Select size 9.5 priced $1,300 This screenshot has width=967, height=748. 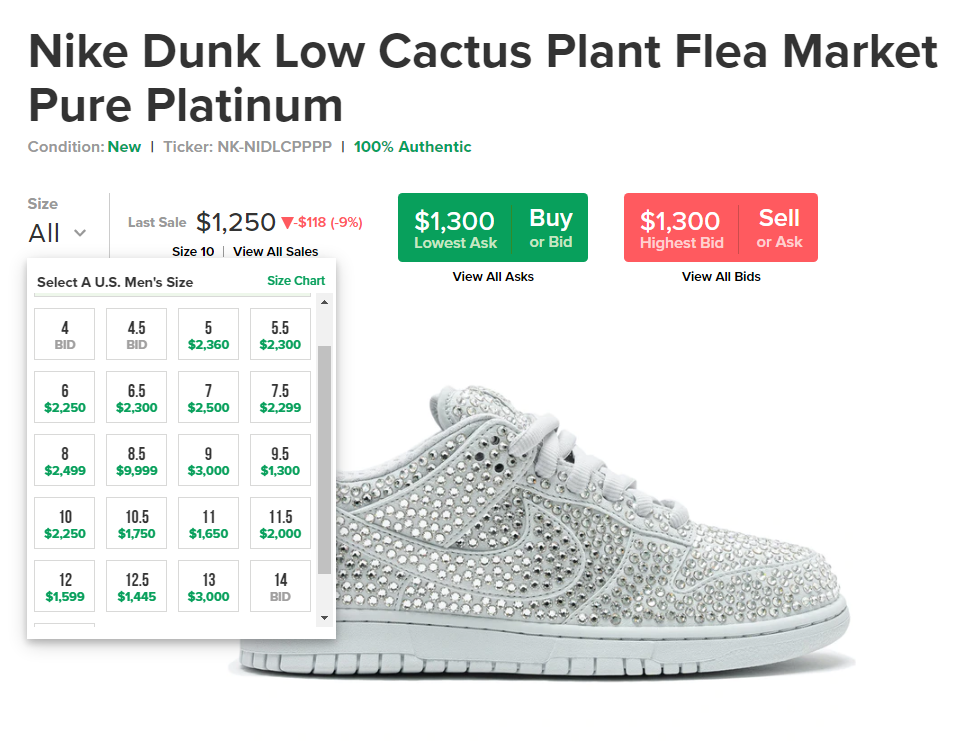pos(280,461)
